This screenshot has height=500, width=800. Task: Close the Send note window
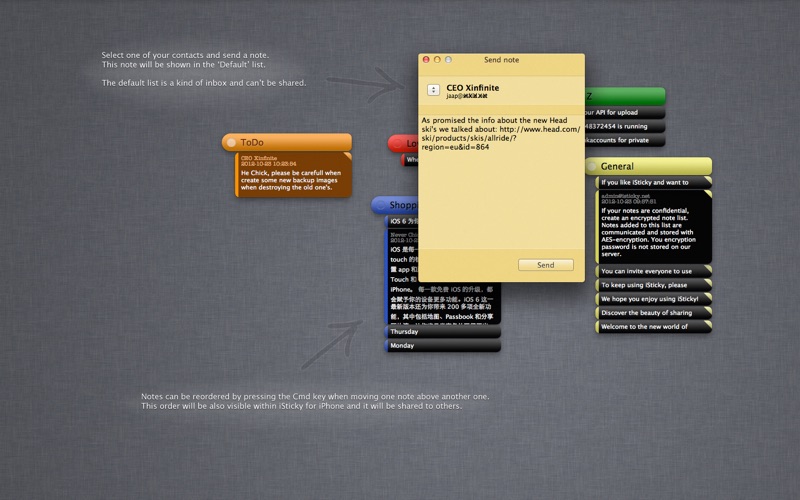(x=426, y=60)
